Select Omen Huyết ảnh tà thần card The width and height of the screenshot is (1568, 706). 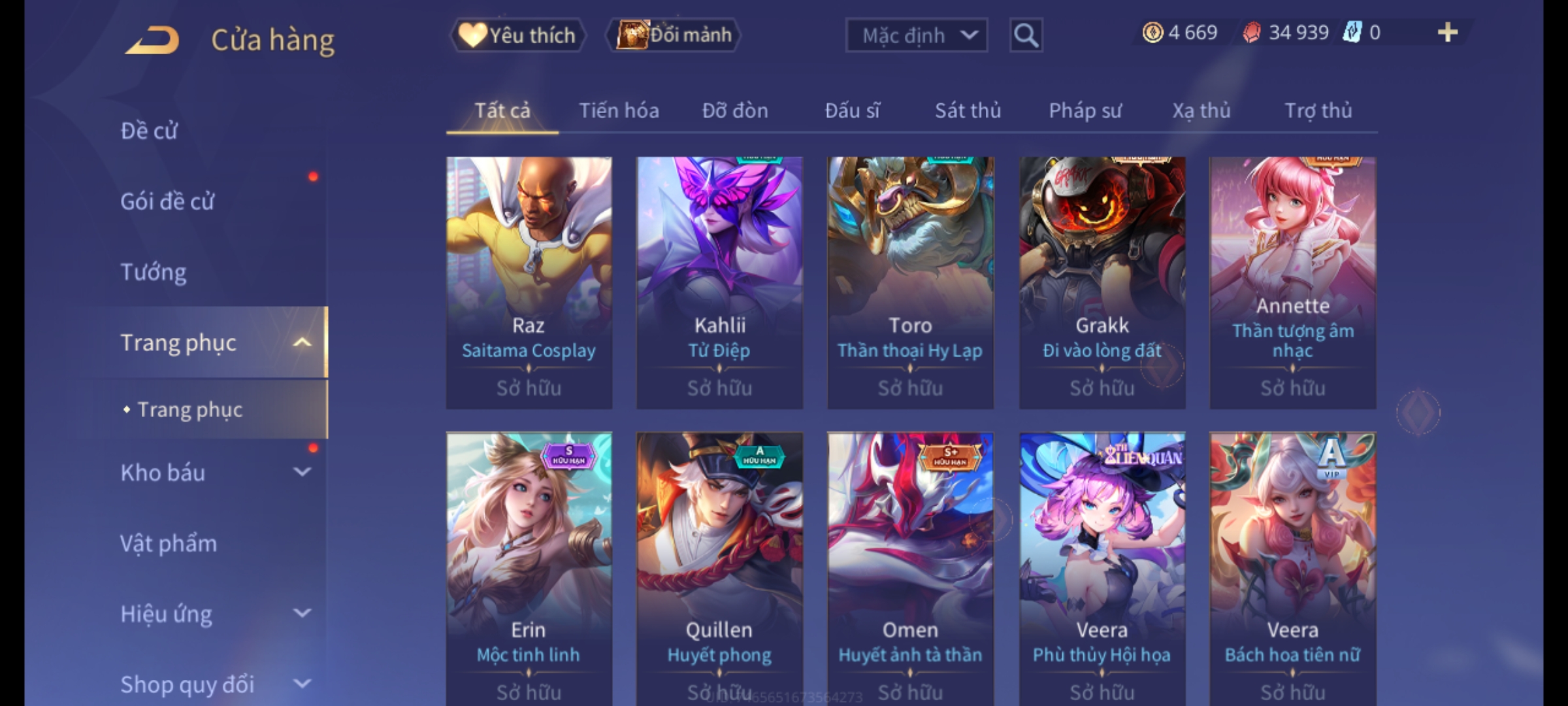click(910, 569)
